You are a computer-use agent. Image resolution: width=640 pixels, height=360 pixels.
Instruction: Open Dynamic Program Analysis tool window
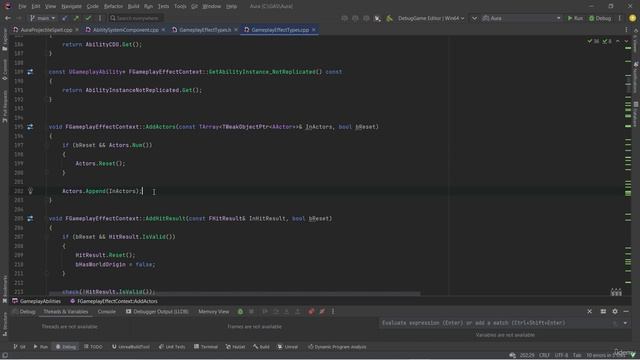337,347
